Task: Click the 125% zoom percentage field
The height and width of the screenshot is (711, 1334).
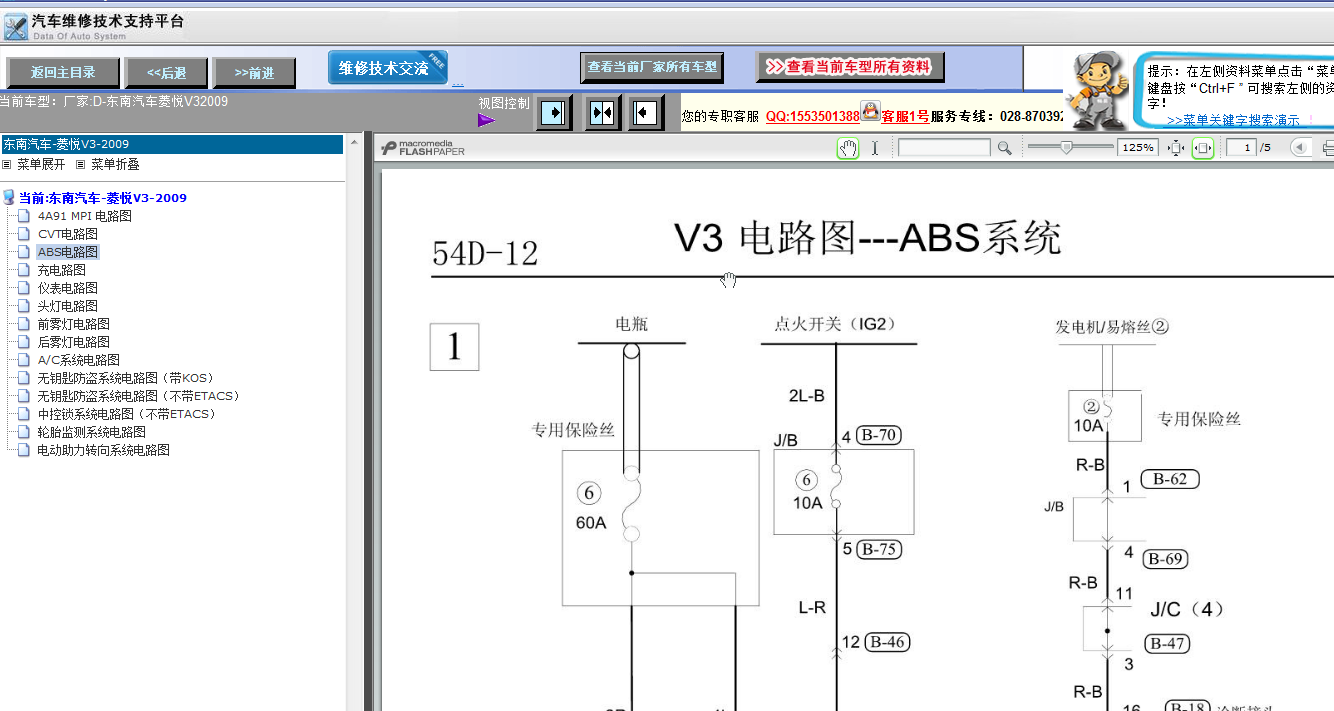Action: click(1137, 148)
